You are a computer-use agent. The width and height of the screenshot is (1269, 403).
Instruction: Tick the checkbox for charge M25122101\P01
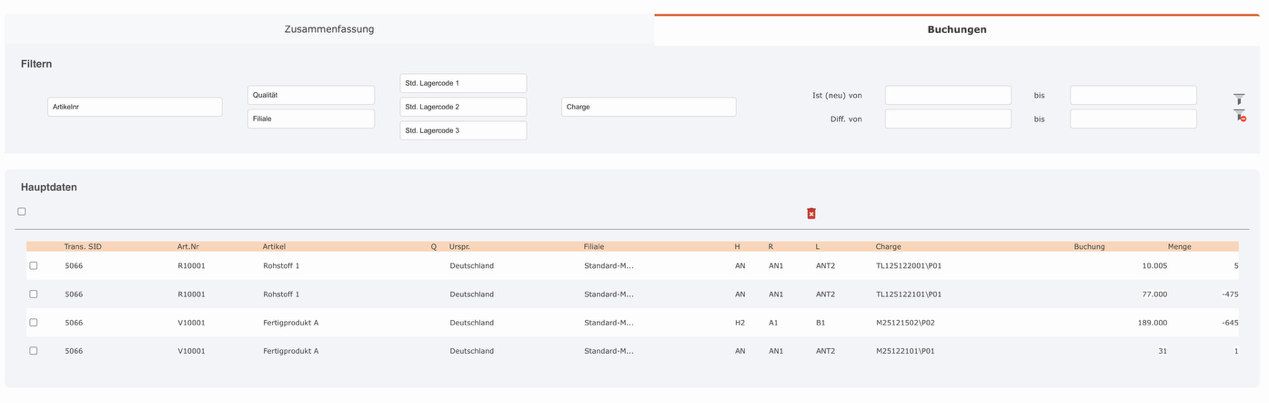tap(33, 351)
